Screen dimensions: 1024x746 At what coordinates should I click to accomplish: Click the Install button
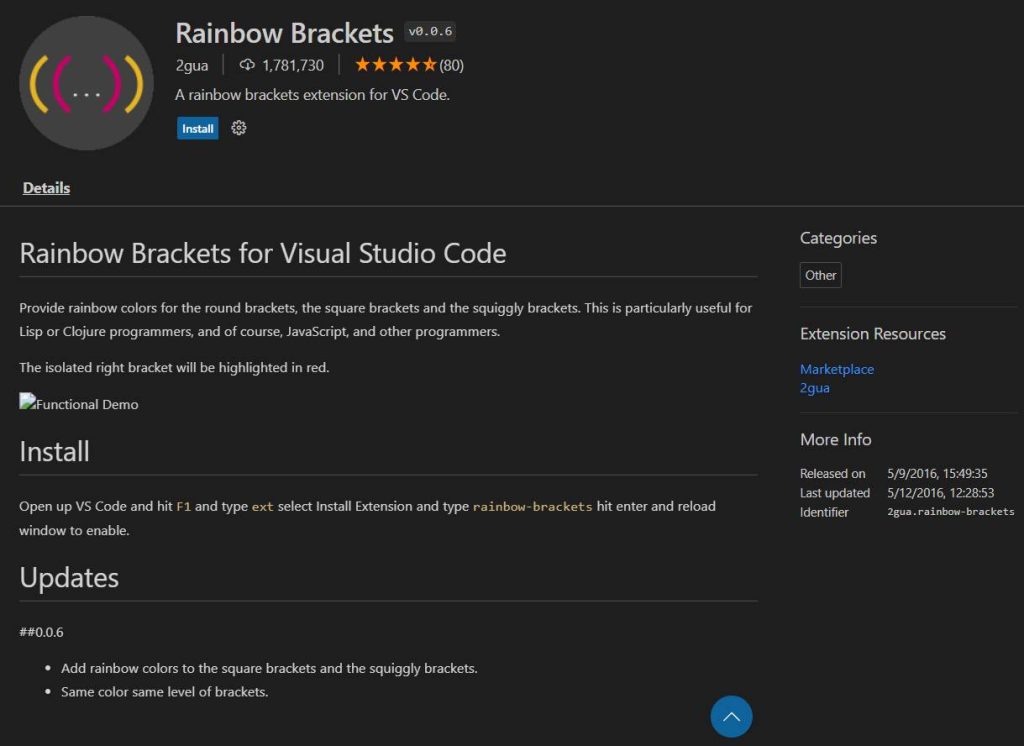[x=197, y=128]
